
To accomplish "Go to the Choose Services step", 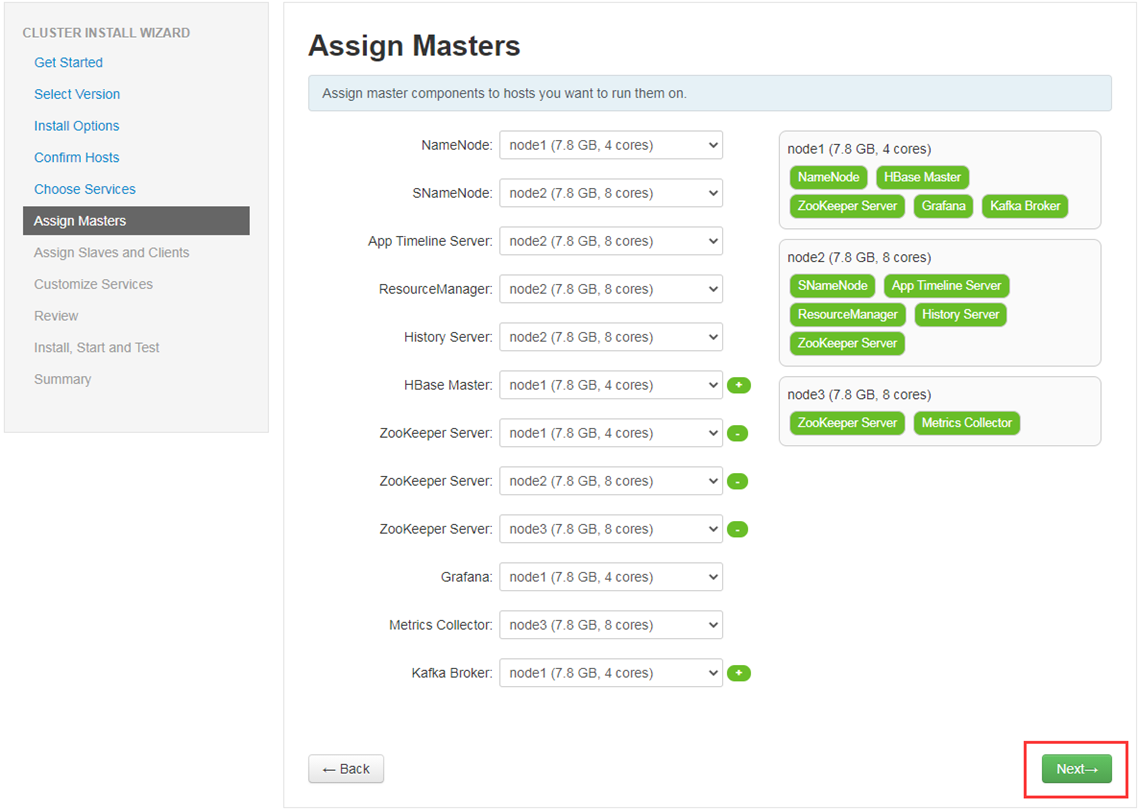I will (x=84, y=189).
